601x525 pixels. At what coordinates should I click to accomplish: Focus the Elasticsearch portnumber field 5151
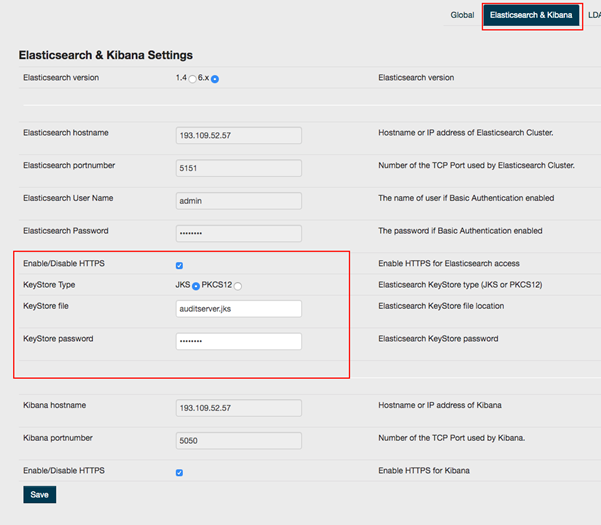point(238,168)
